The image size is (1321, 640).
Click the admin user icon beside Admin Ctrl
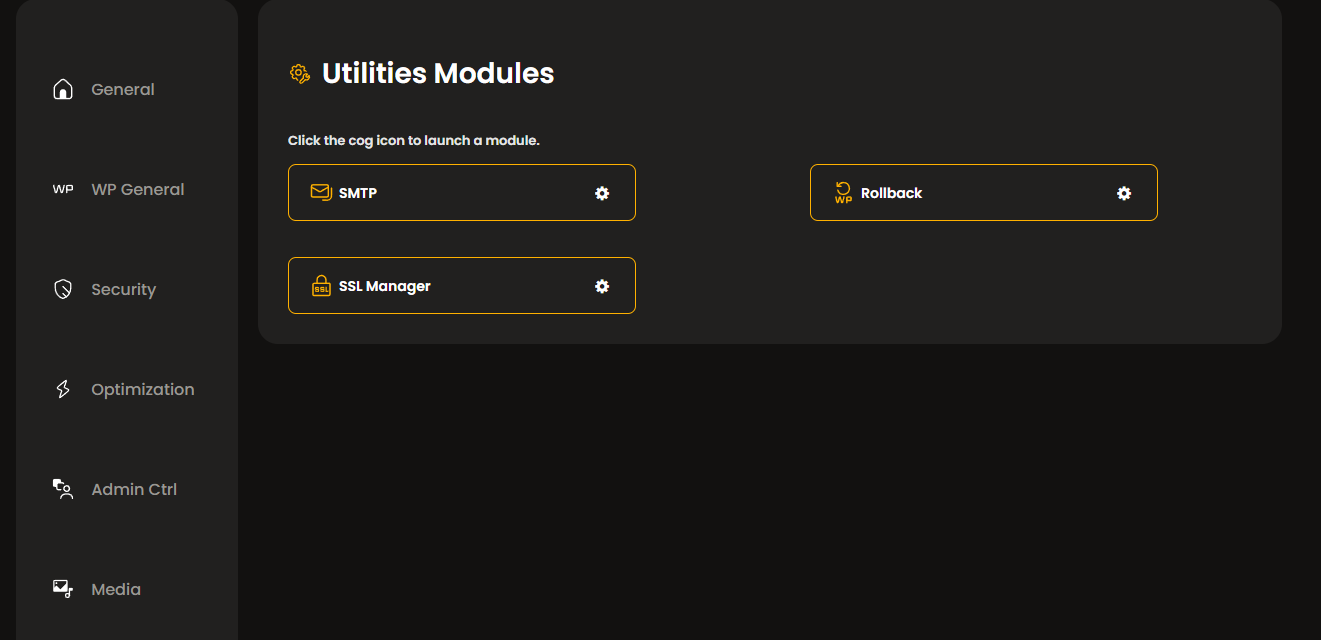[x=62, y=488]
